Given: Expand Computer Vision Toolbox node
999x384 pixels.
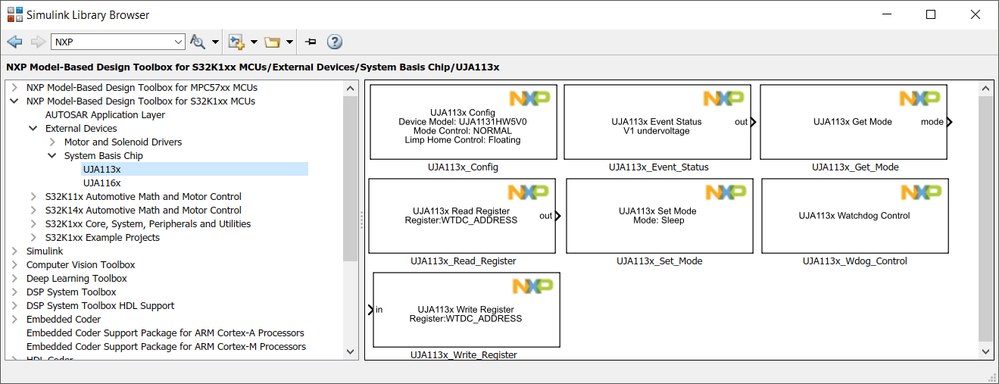Looking at the screenshot, I should tap(14, 265).
